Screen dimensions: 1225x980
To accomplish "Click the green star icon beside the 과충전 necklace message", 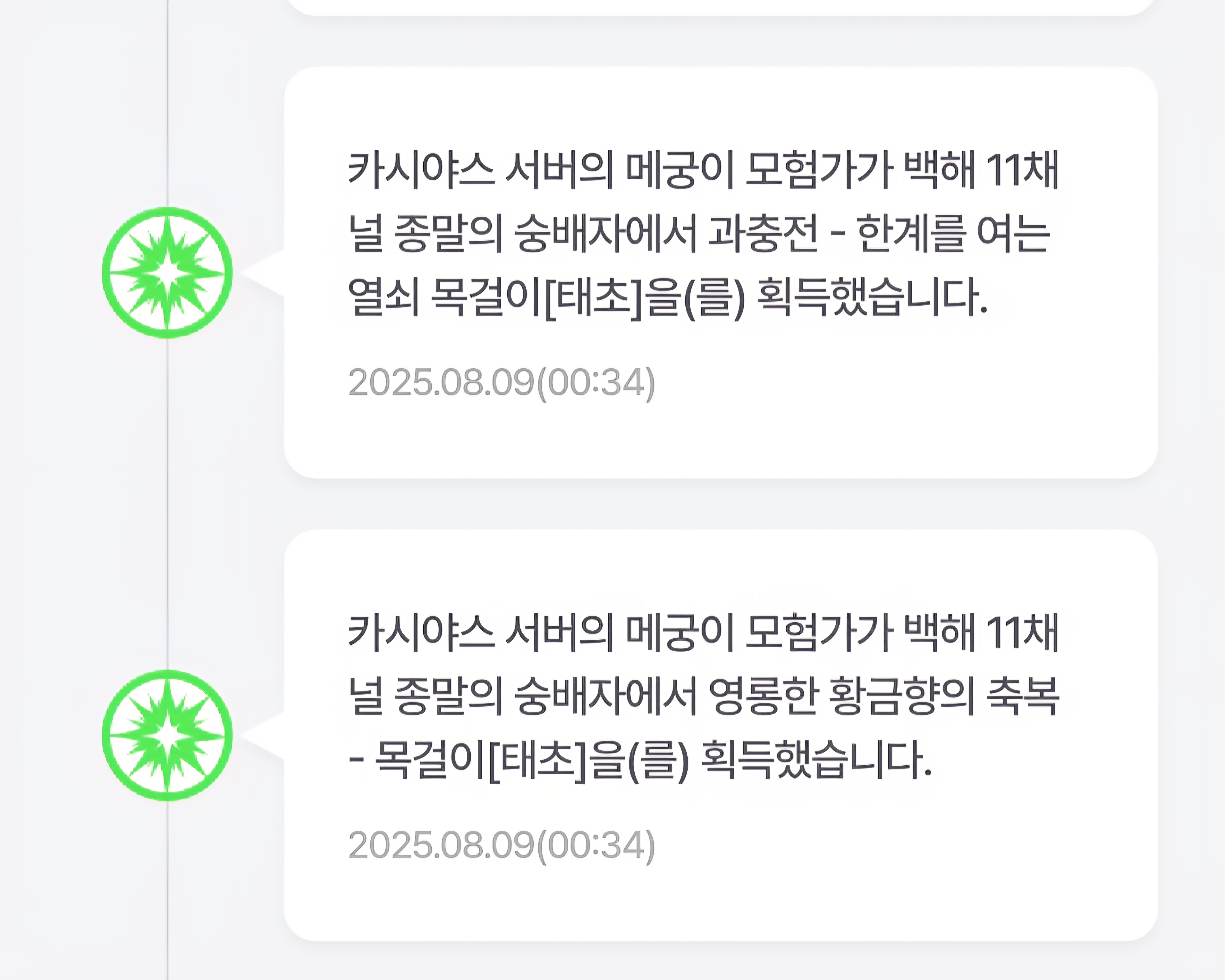I will click(167, 273).
